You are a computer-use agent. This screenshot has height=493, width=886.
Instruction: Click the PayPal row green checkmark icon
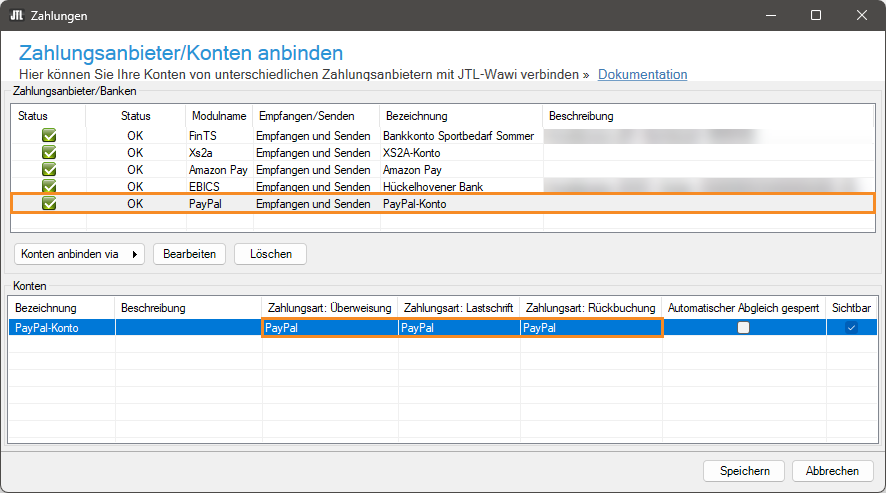pos(49,204)
